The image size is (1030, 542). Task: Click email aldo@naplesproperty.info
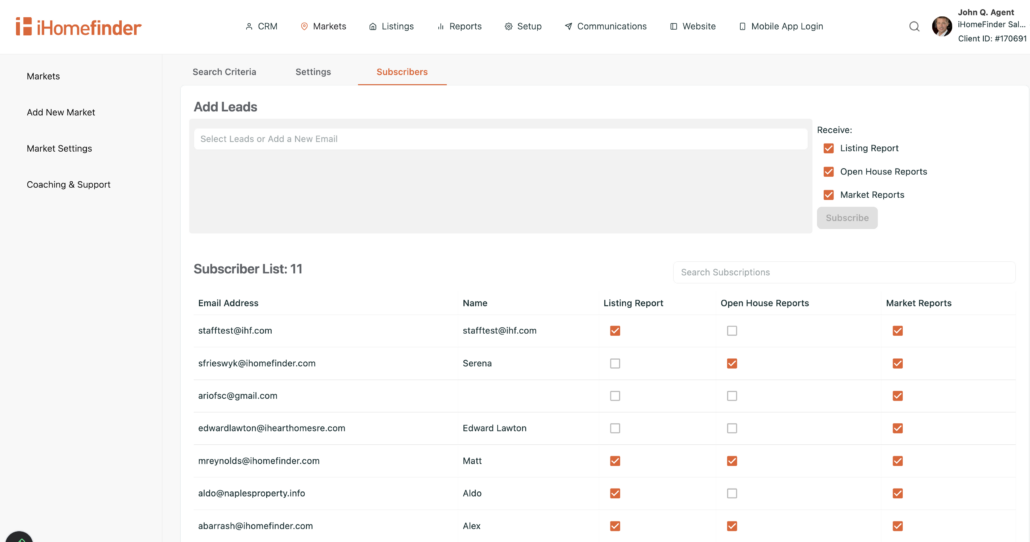pyautogui.click(x=252, y=493)
